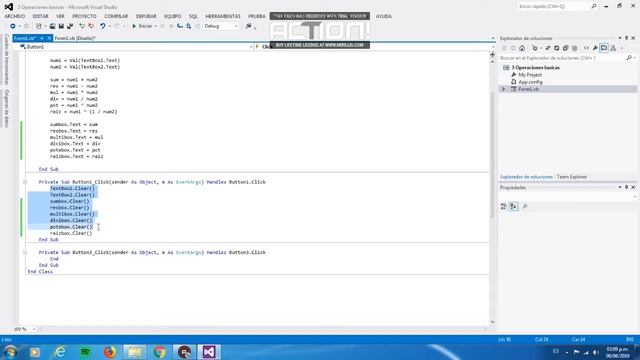Open the EDITAR menu
The image size is (640, 360).
(x=40, y=16)
